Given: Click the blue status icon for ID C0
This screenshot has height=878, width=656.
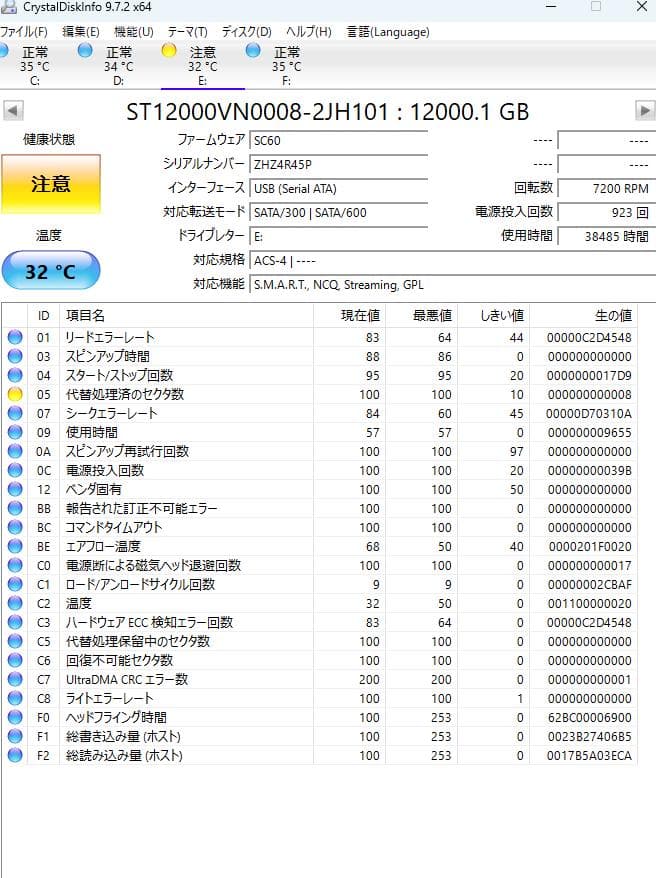Looking at the screenshot, I should [15, 566].
